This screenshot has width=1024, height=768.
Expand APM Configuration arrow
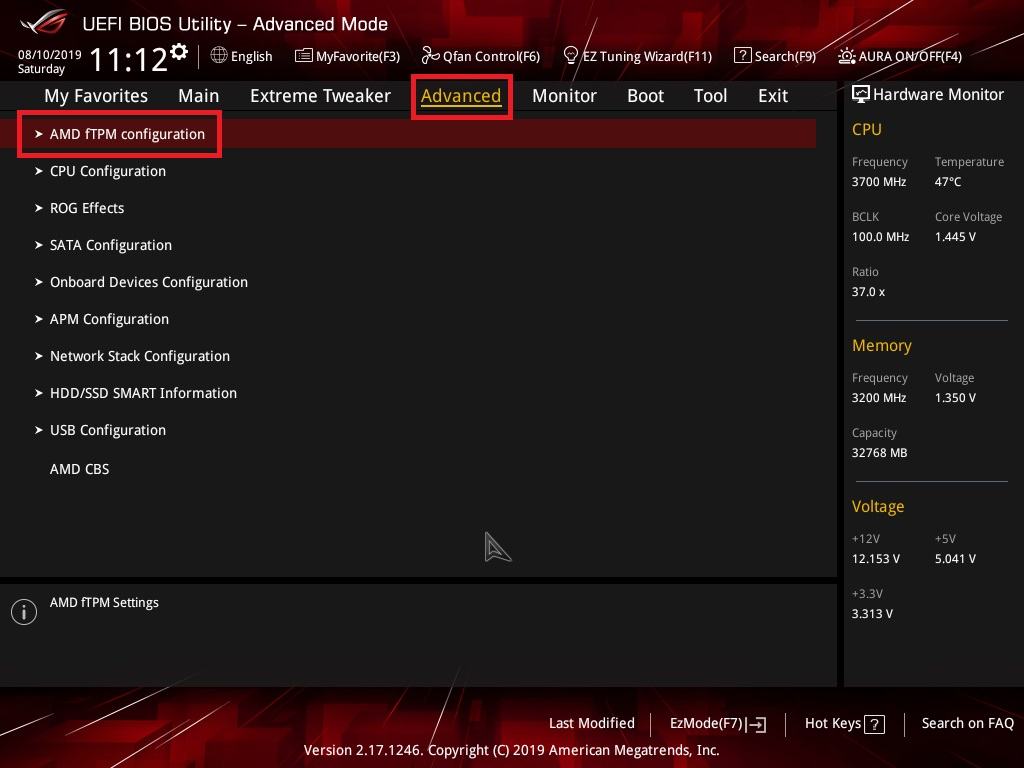tap(39, 319)
